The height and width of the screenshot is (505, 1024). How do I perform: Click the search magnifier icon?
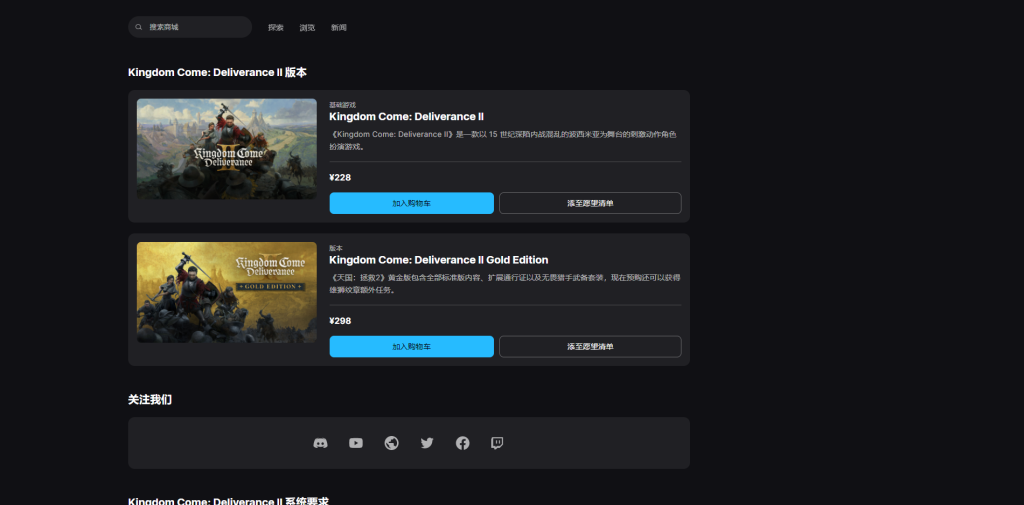138,27
